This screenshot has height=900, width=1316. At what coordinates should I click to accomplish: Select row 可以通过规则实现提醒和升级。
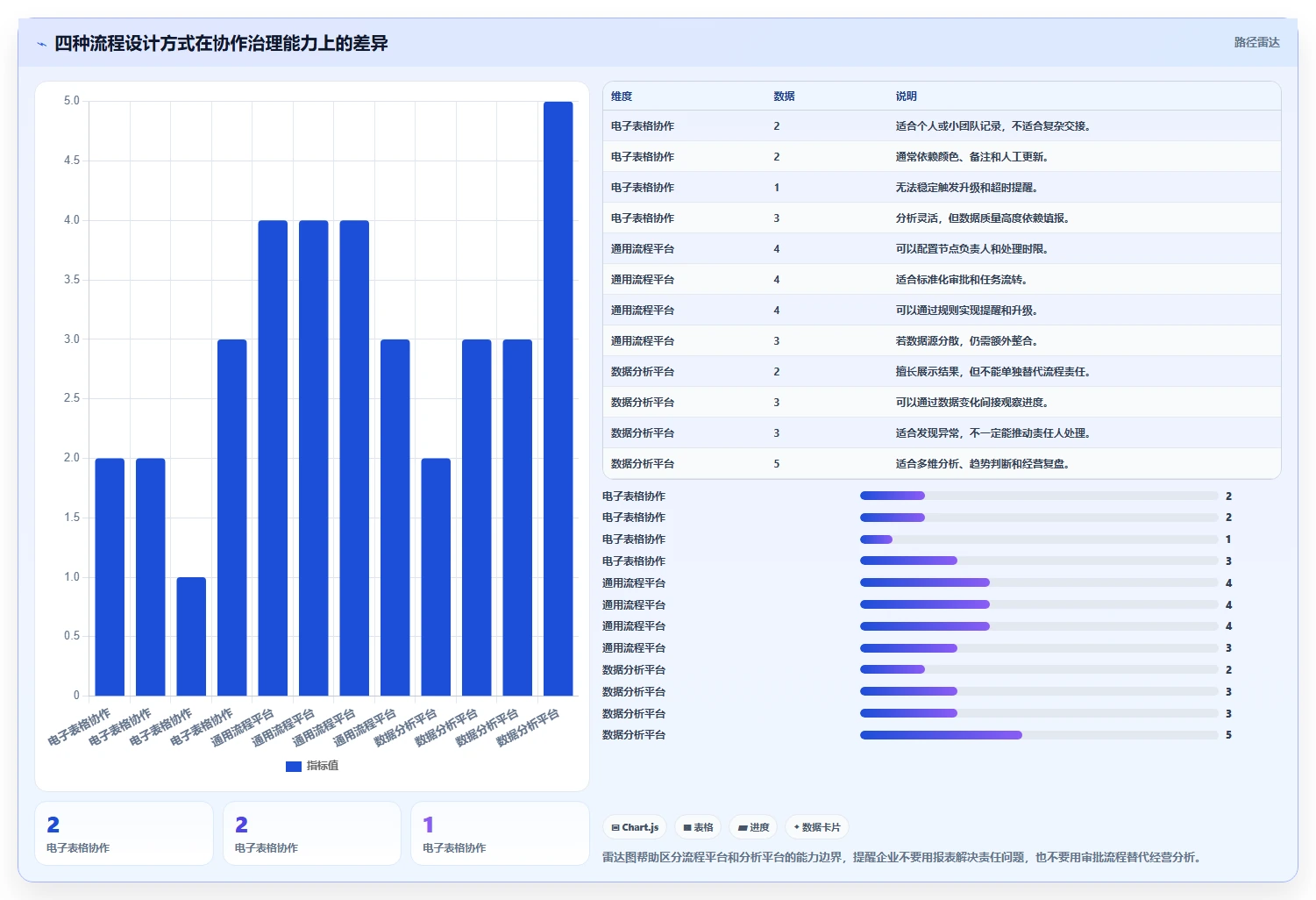[x=942, y=311]
